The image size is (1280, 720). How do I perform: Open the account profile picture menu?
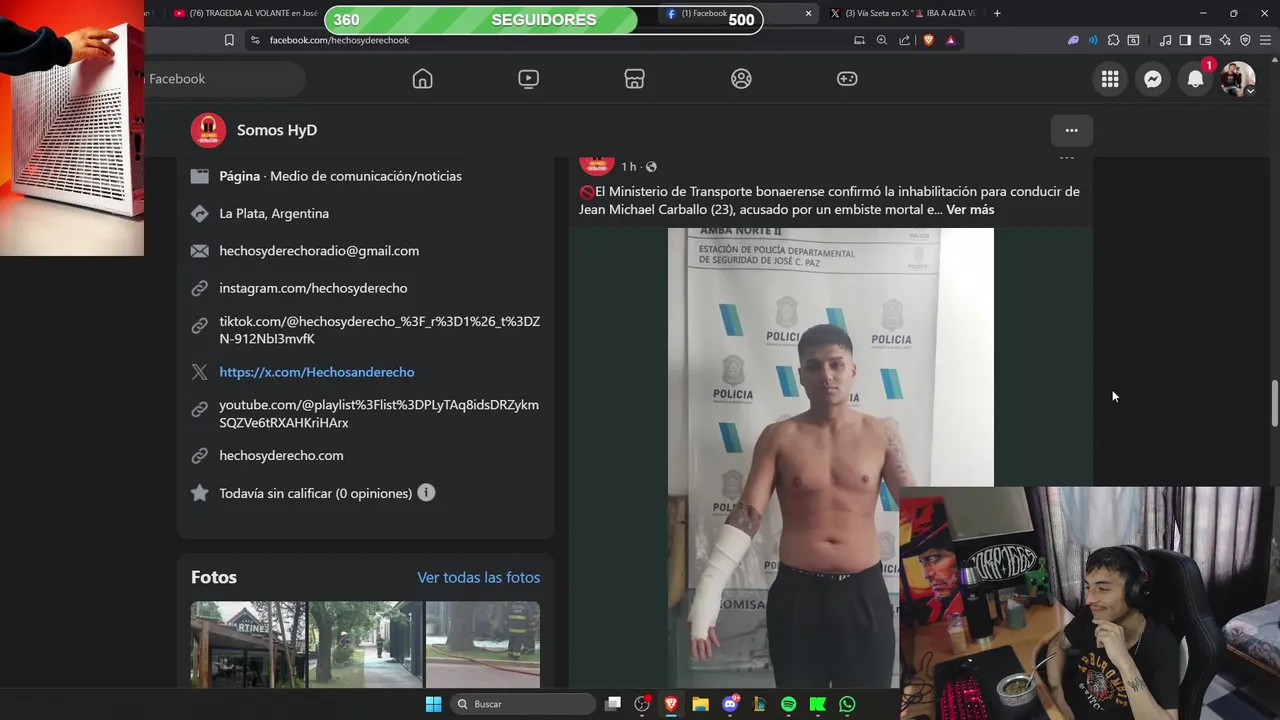coord(1237,79)
